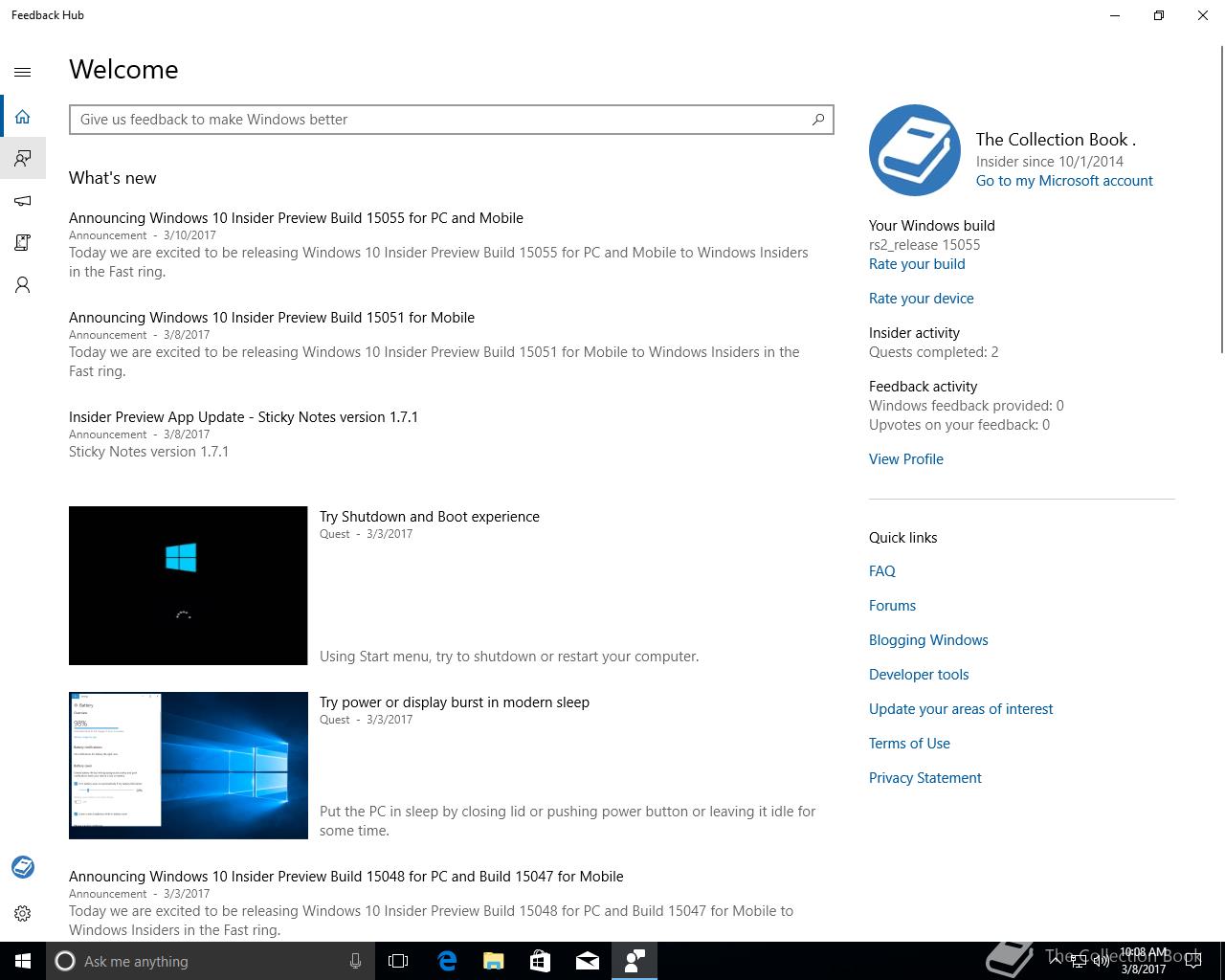Open the Action Center notification icon
1225x980 pixels.
[1192, 961]
